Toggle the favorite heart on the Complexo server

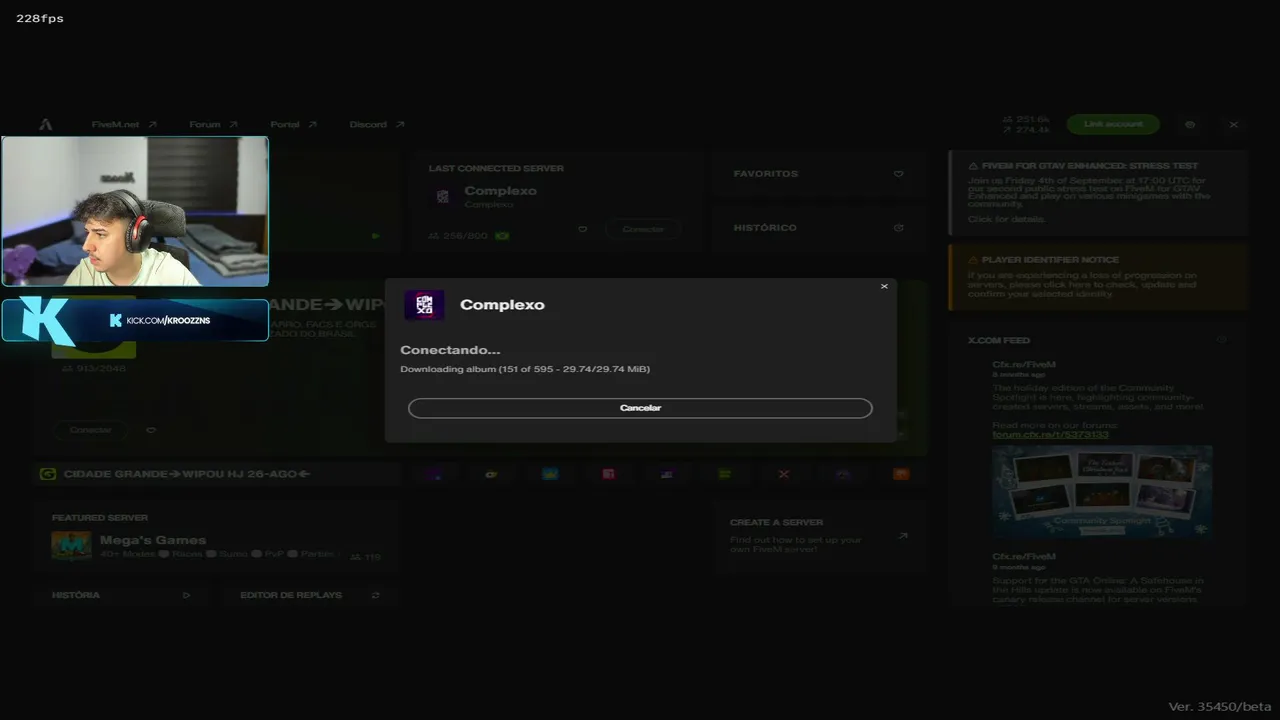pos(583,229)
